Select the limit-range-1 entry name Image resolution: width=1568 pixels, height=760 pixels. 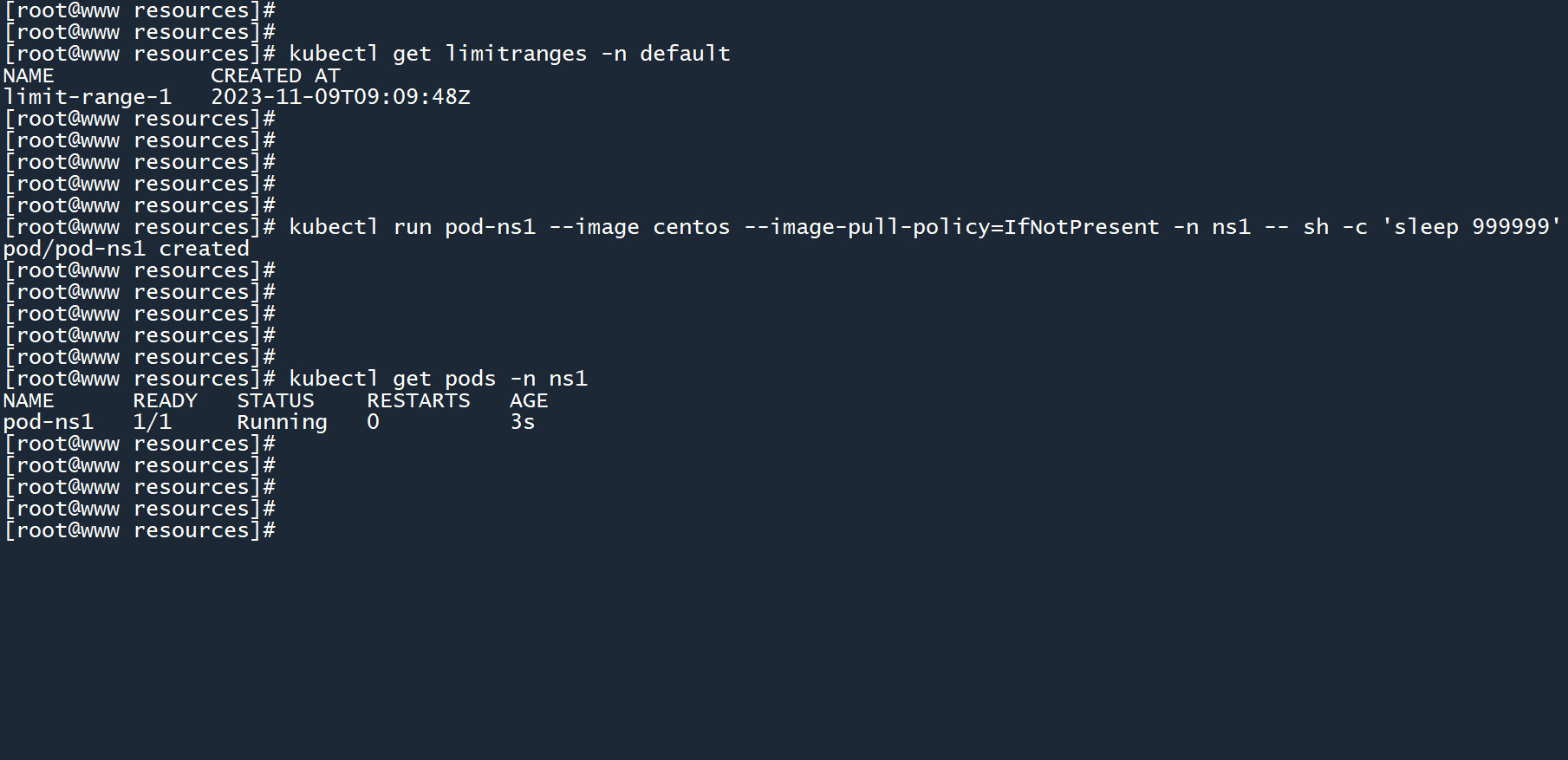(88, 97)
